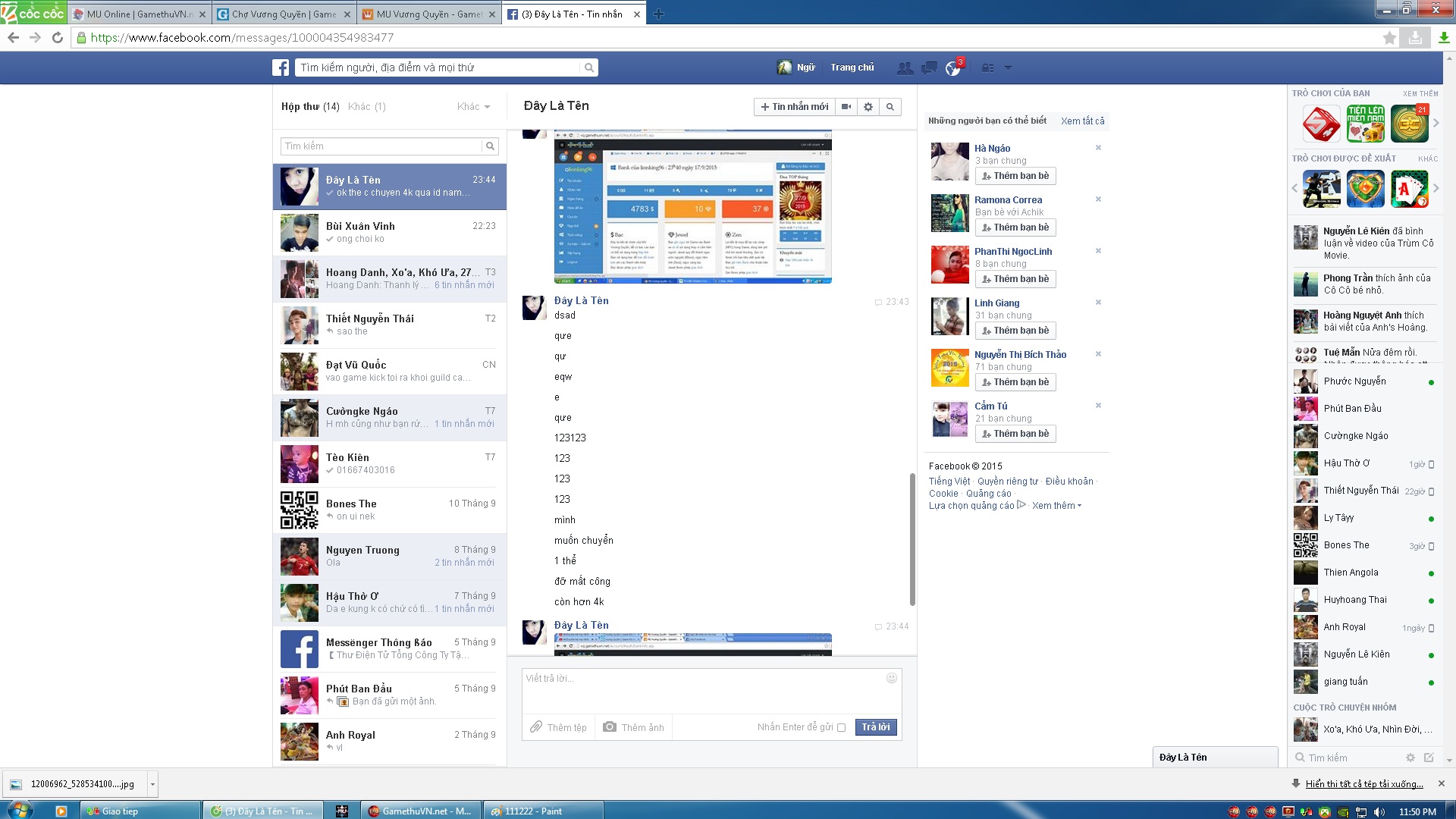The height and width of the screenshot is (819, 1456).
Task: Switch to 'Khác (1)' inbox tab
Action: 367,107
